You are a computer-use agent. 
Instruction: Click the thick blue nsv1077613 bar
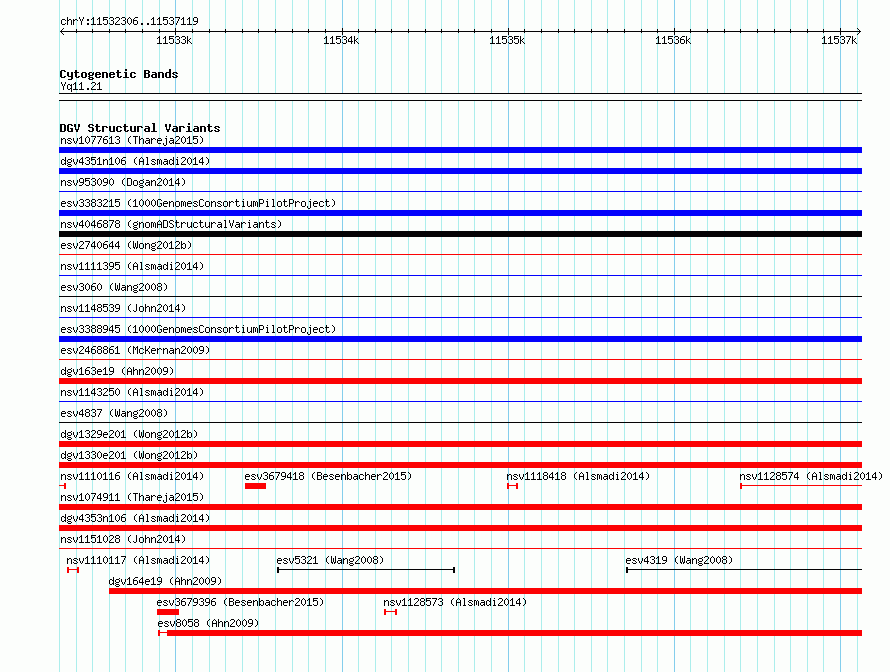coord(460,150)
